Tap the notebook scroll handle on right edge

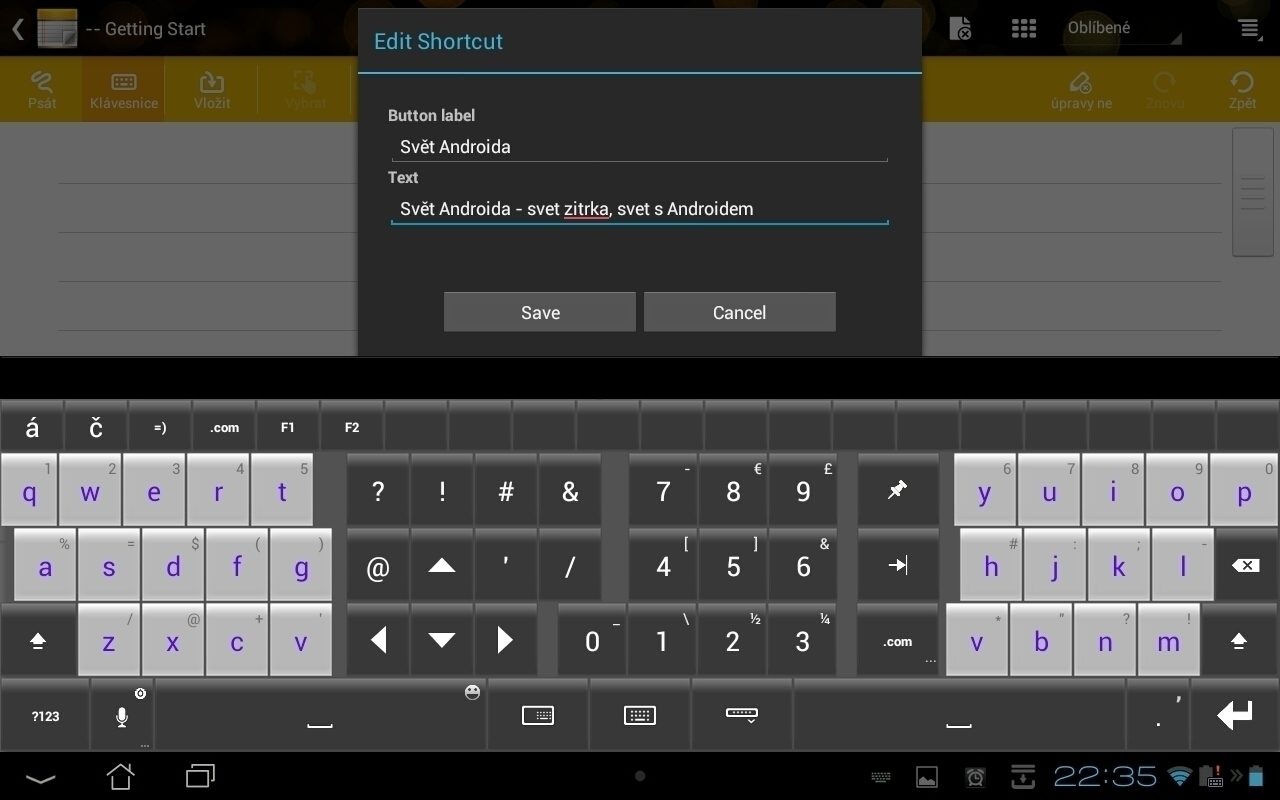[1252, 192]
